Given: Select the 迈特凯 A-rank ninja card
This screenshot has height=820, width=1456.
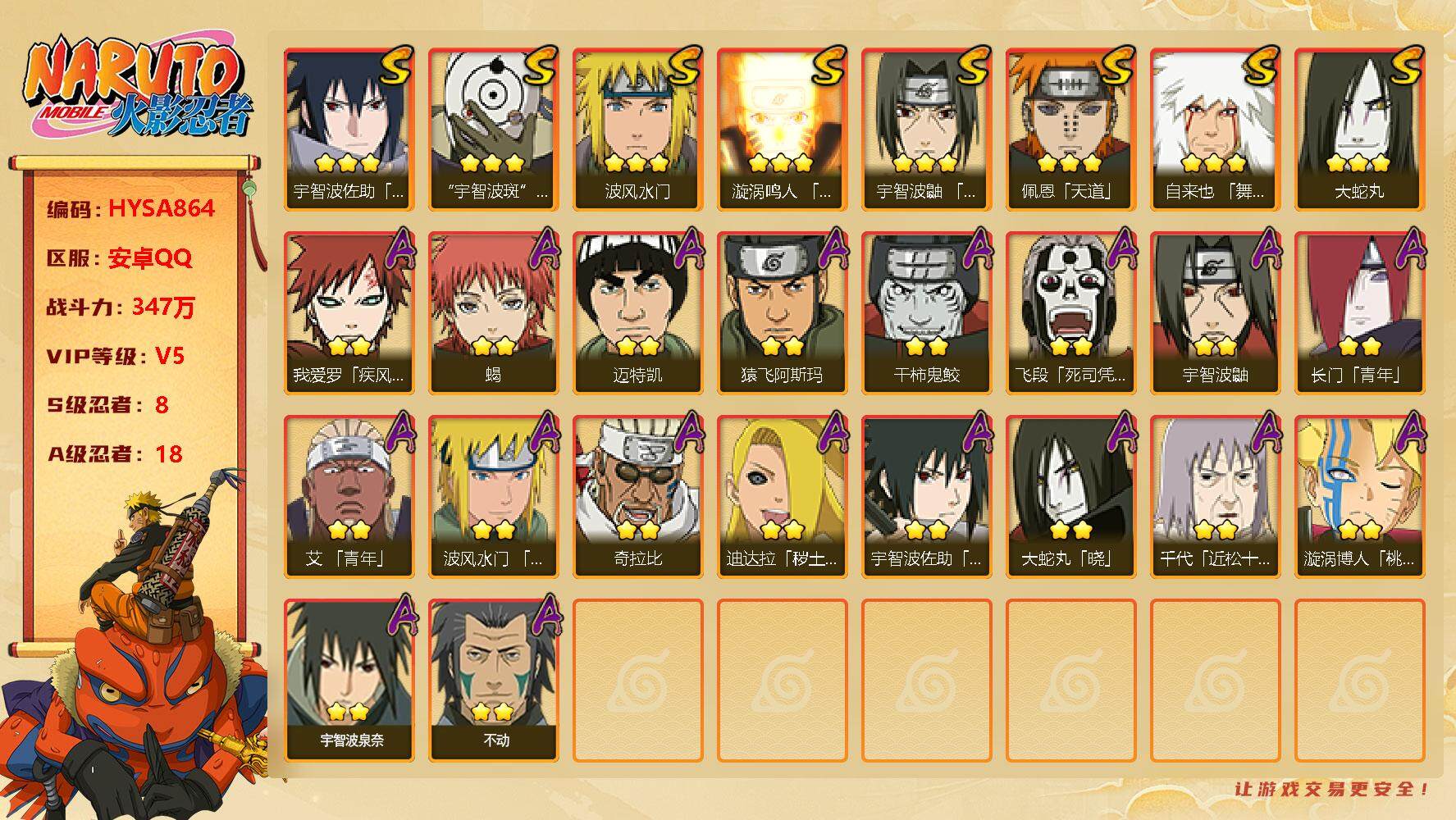Looking at the screenshot, I should 637,313.
